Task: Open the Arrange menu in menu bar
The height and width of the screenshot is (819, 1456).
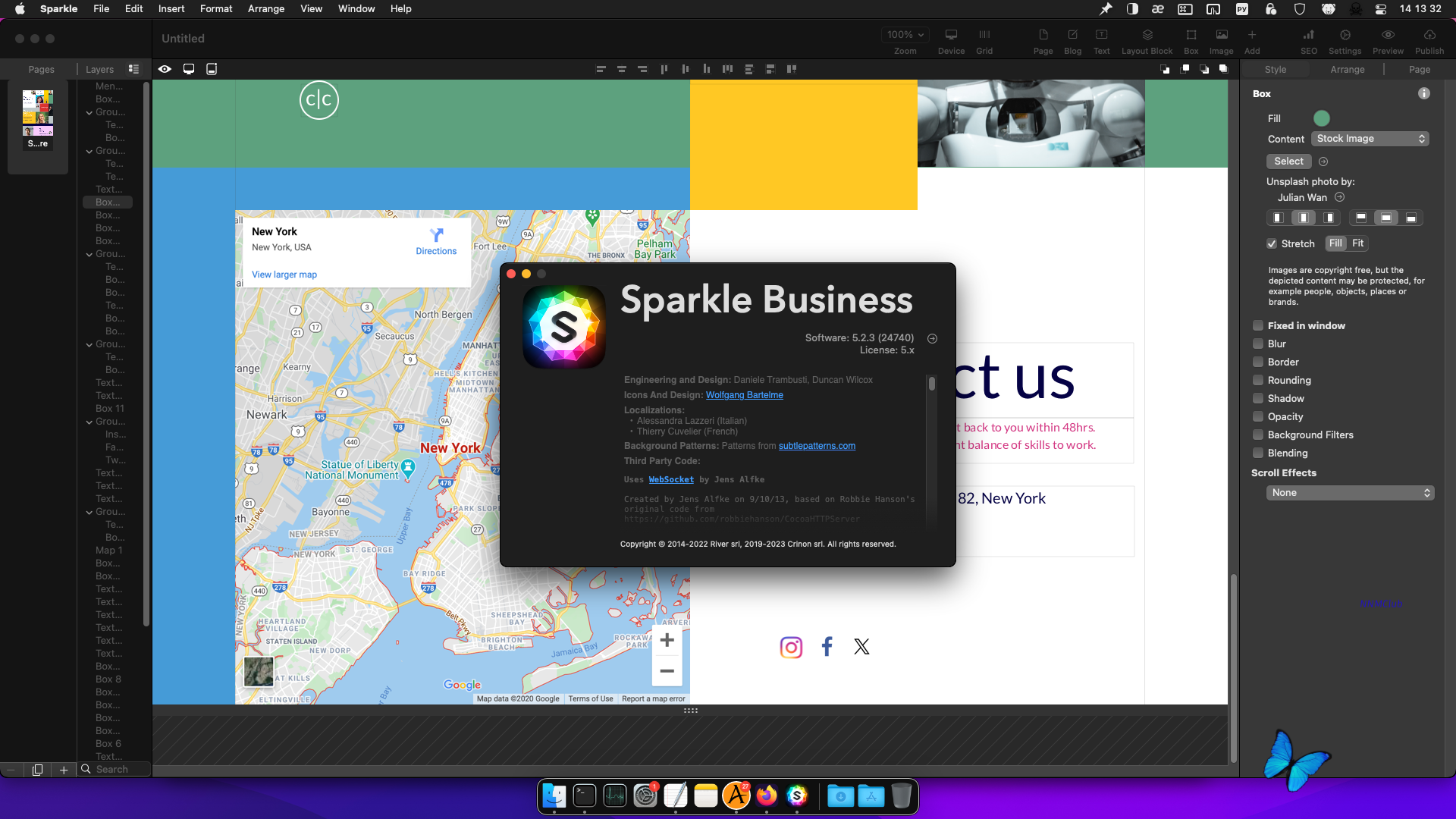Action: 266,9
